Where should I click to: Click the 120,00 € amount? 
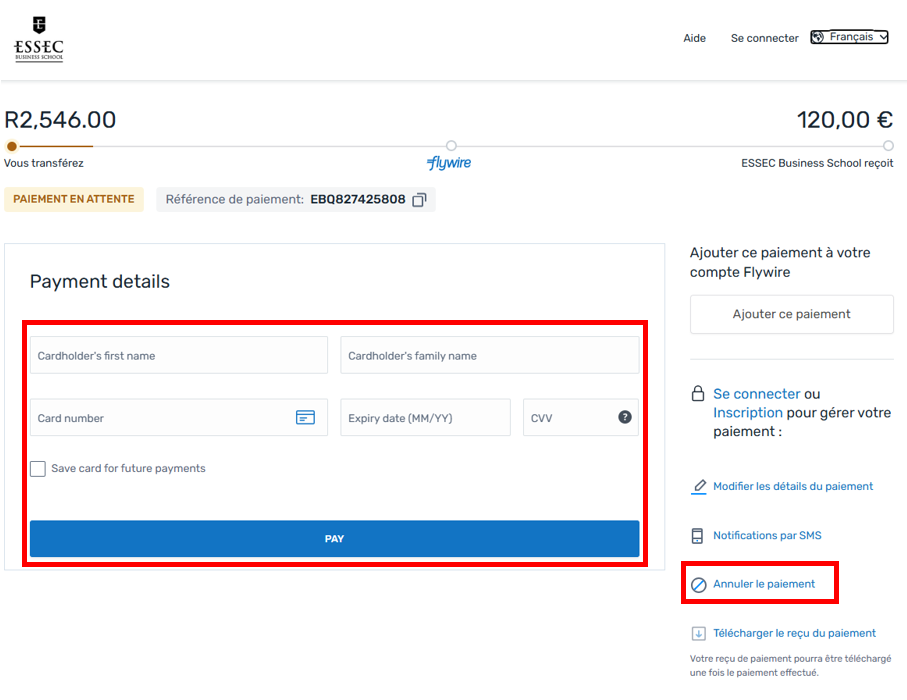pyautogui.click(x=845, y=120)
